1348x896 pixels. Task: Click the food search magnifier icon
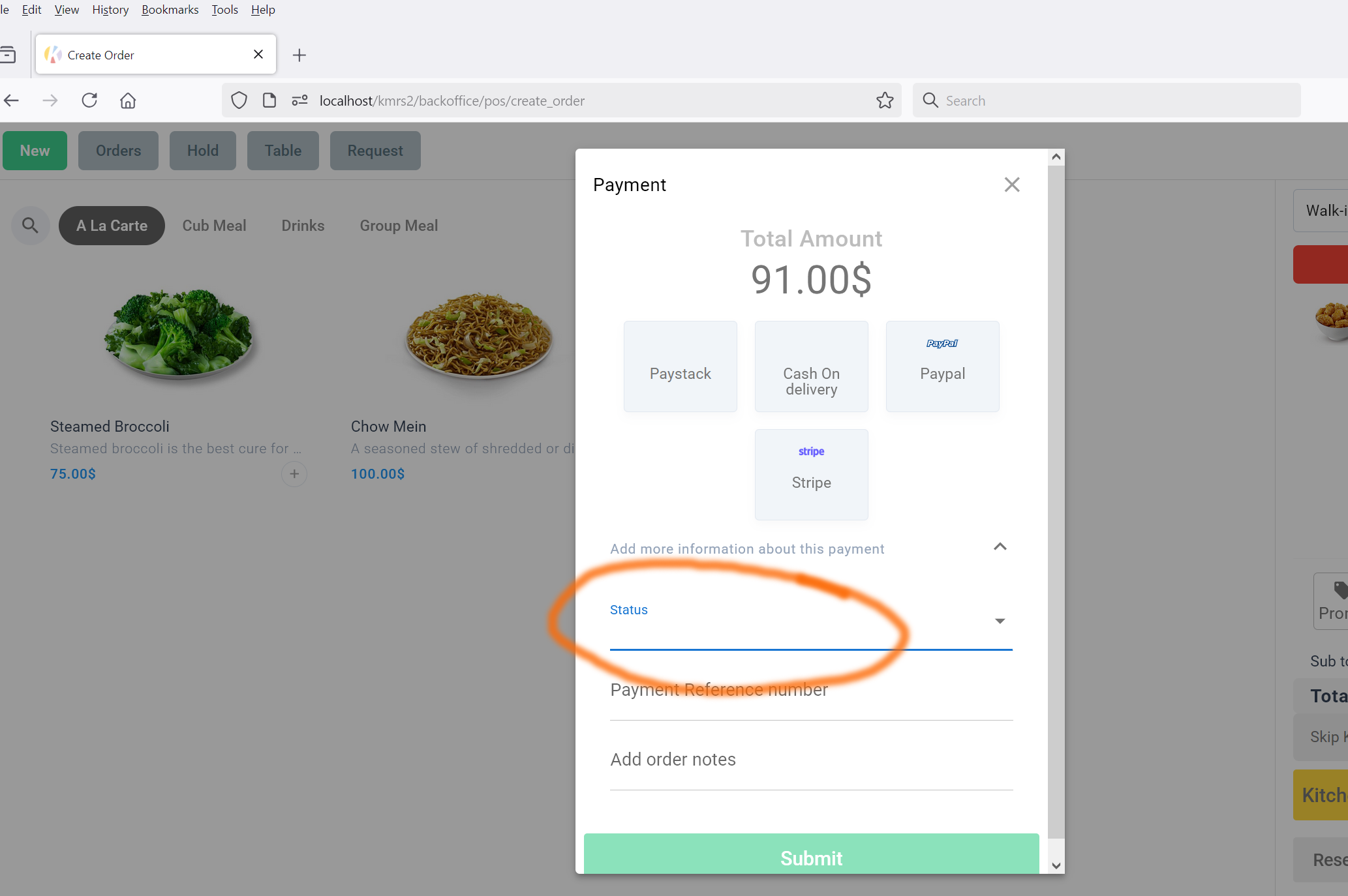point(30,226)
